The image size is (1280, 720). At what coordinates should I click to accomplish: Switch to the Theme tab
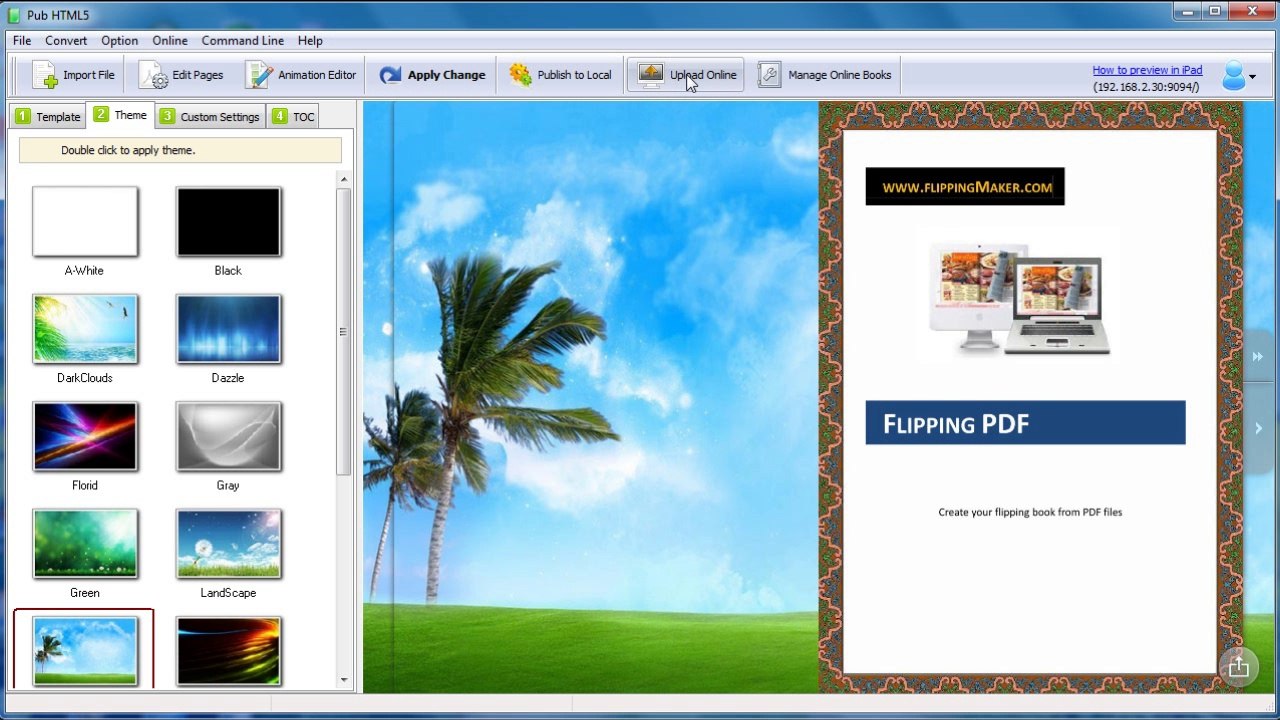pyautogui.click(x=120, y=115)
